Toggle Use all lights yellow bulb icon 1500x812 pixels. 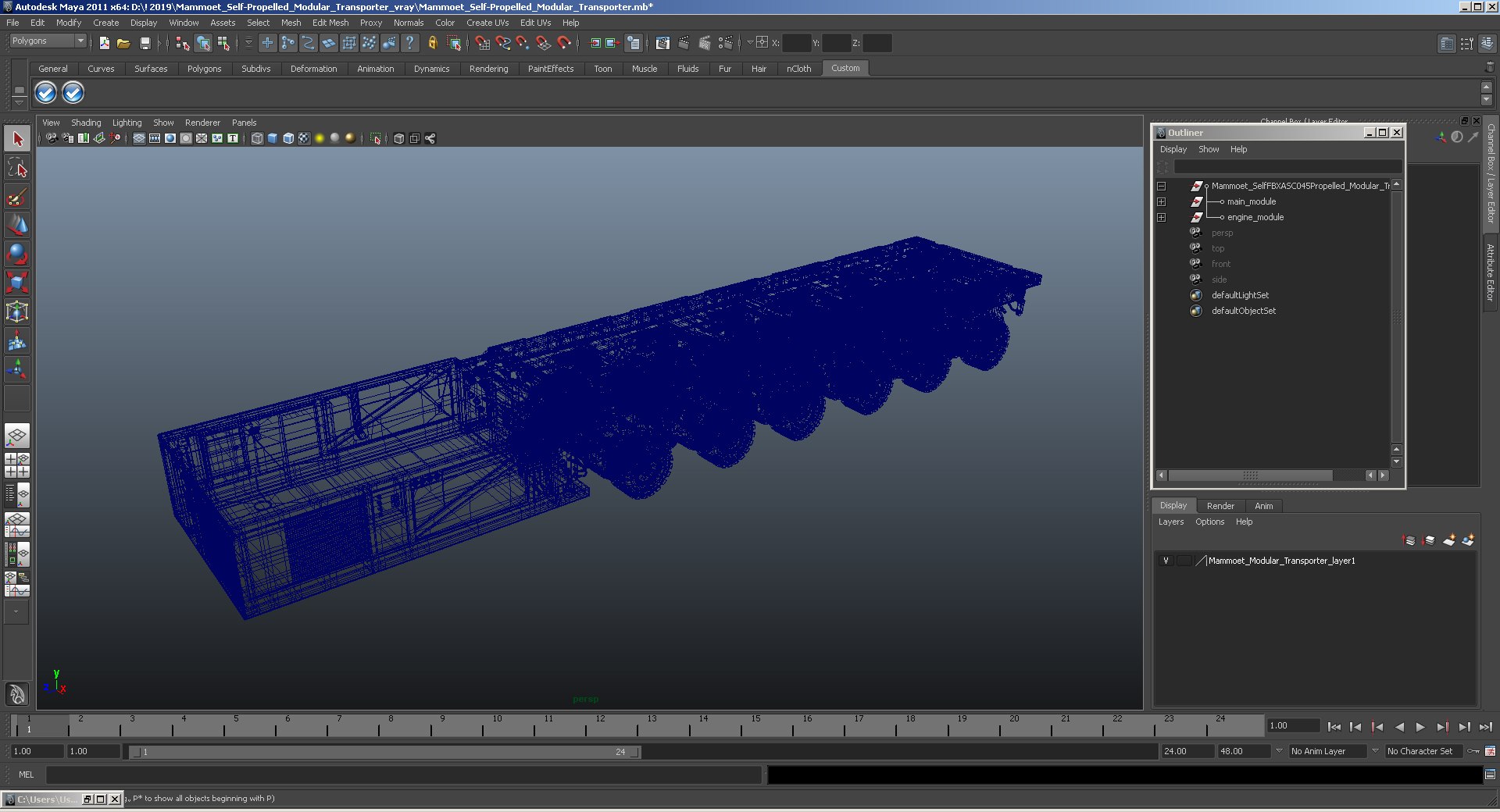pos(320,138)
